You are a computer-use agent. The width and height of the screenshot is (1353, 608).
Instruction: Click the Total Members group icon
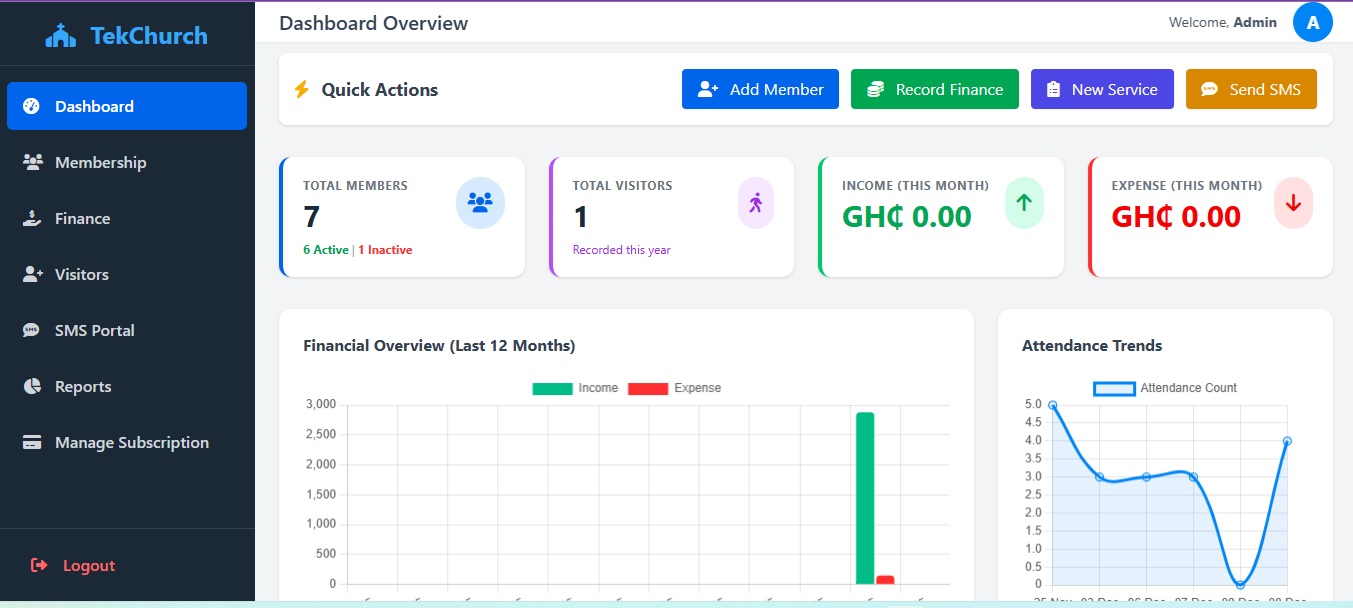pos(480,202)
